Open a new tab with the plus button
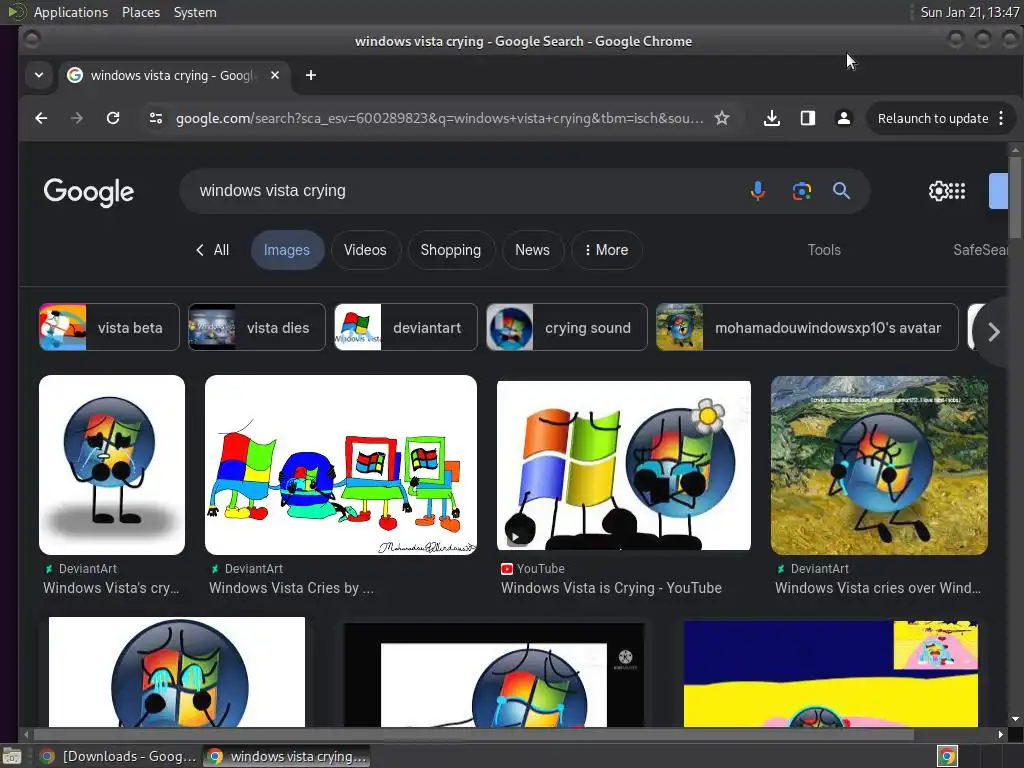The height and width of the screenshot is (768, 1024). (x=311, y=75)
